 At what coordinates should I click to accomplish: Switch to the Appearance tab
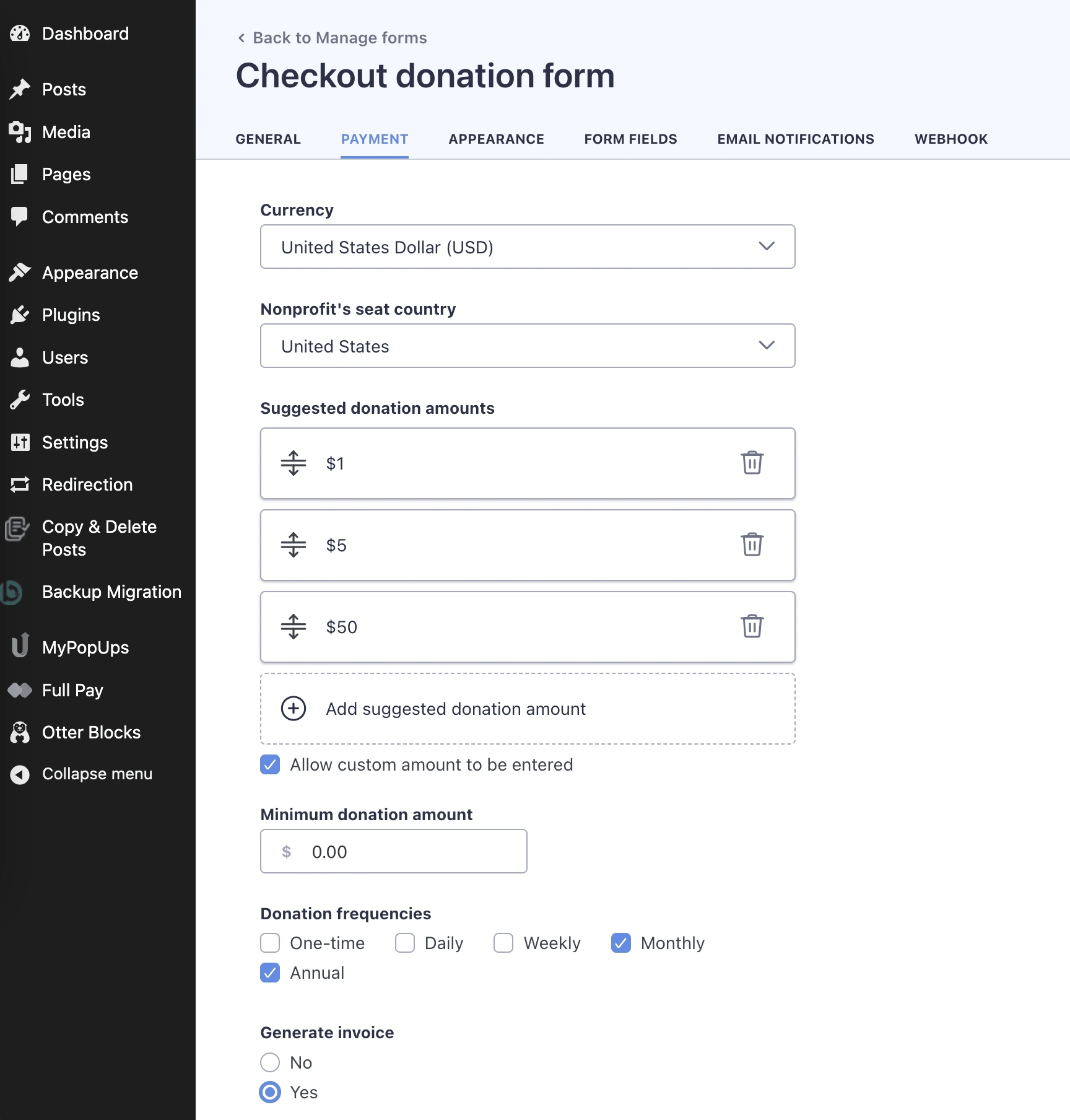click(x=496, y=139)
